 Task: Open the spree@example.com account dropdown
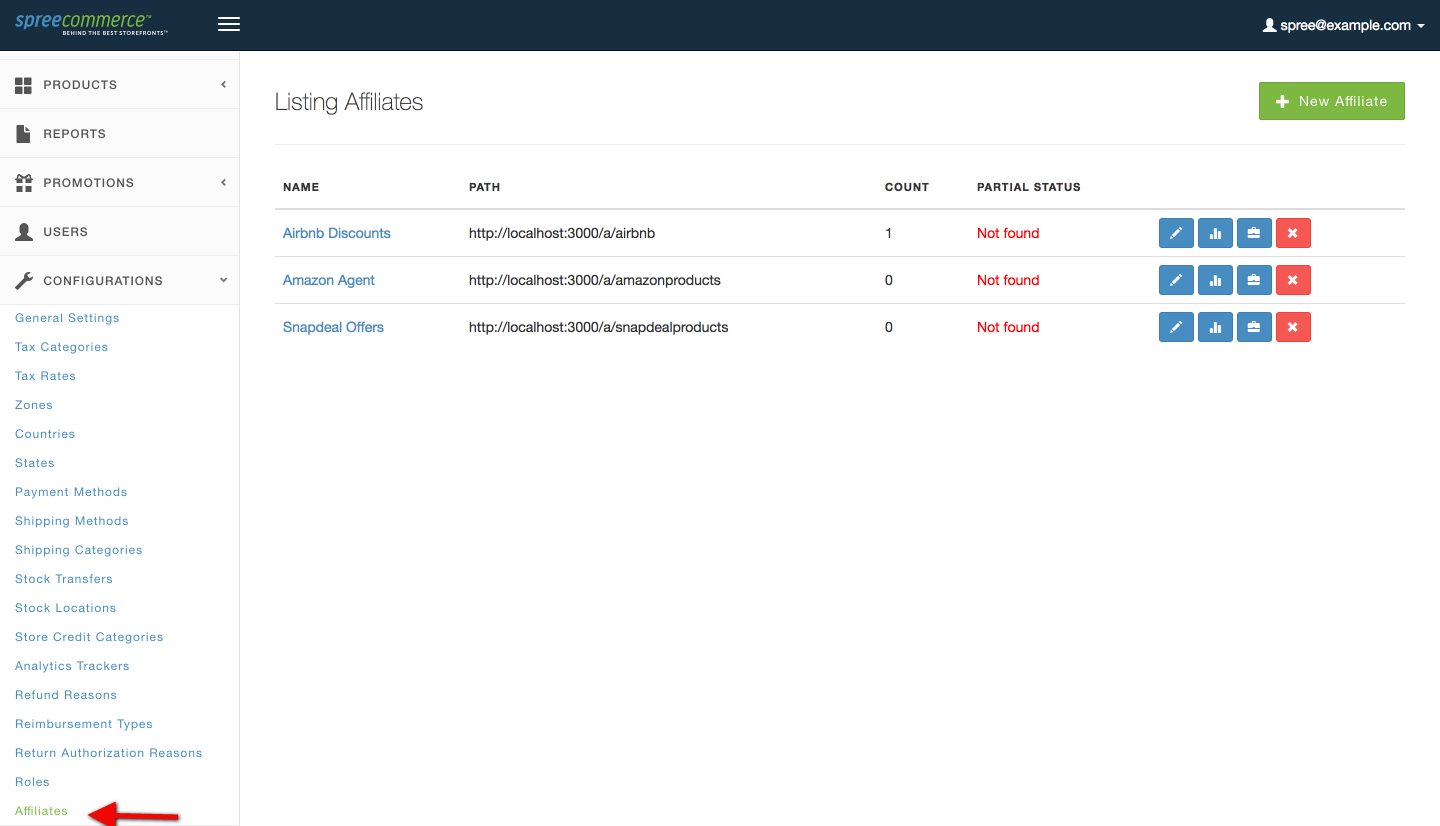click(x=1344, y=25)
